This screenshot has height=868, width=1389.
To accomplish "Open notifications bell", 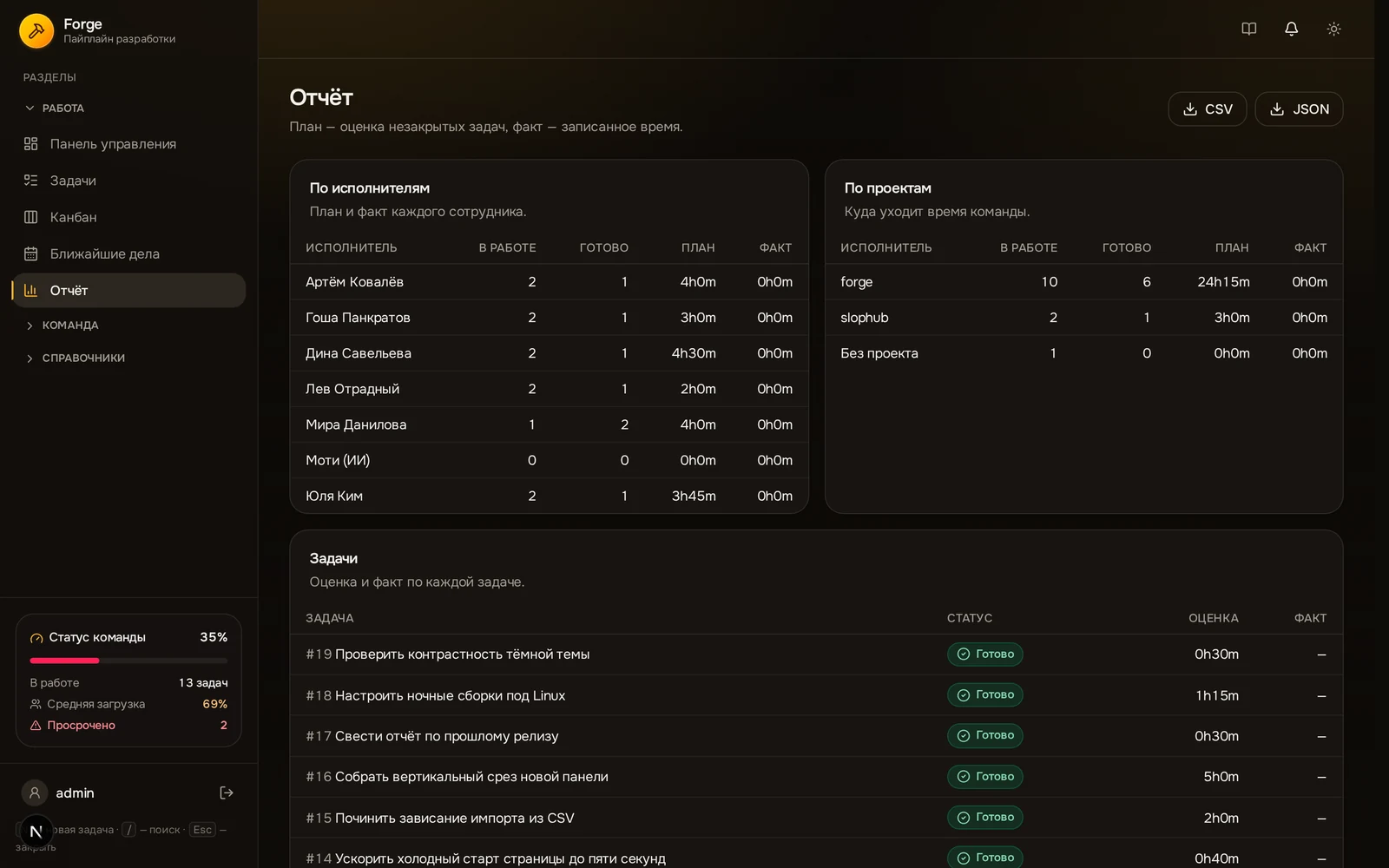I will 1292,29.
